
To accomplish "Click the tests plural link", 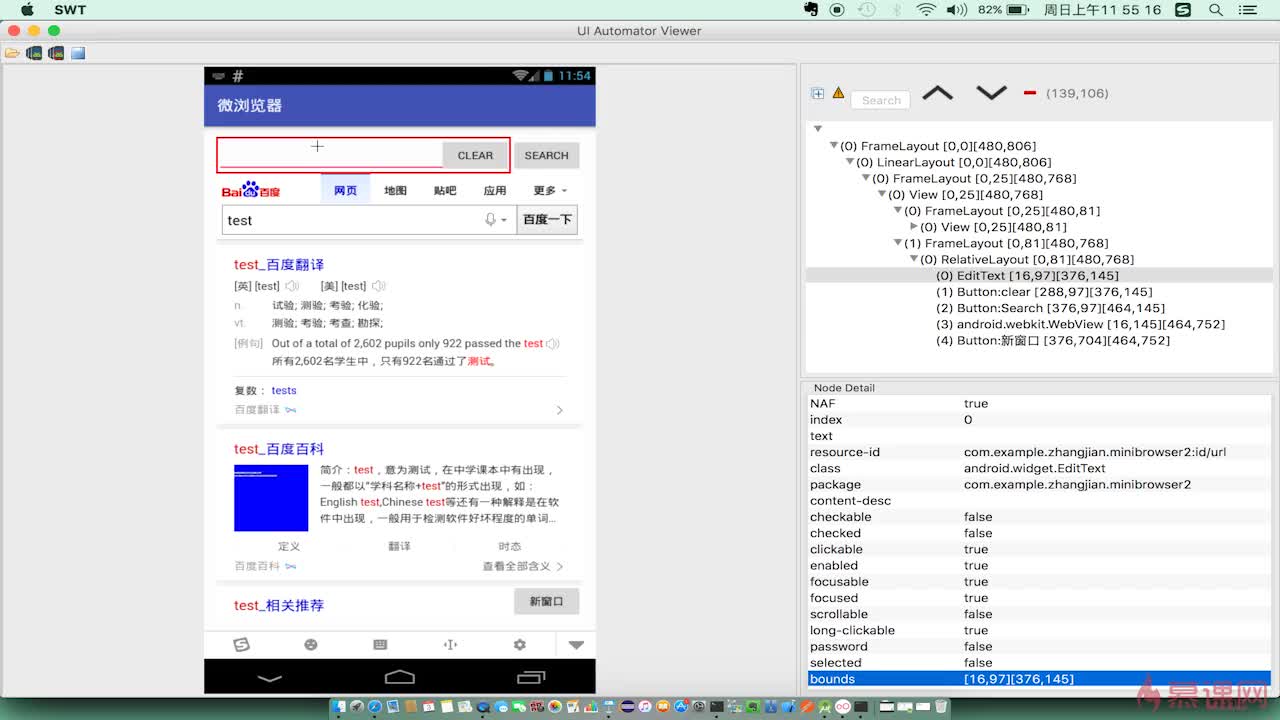I will (x=284, y=390).
